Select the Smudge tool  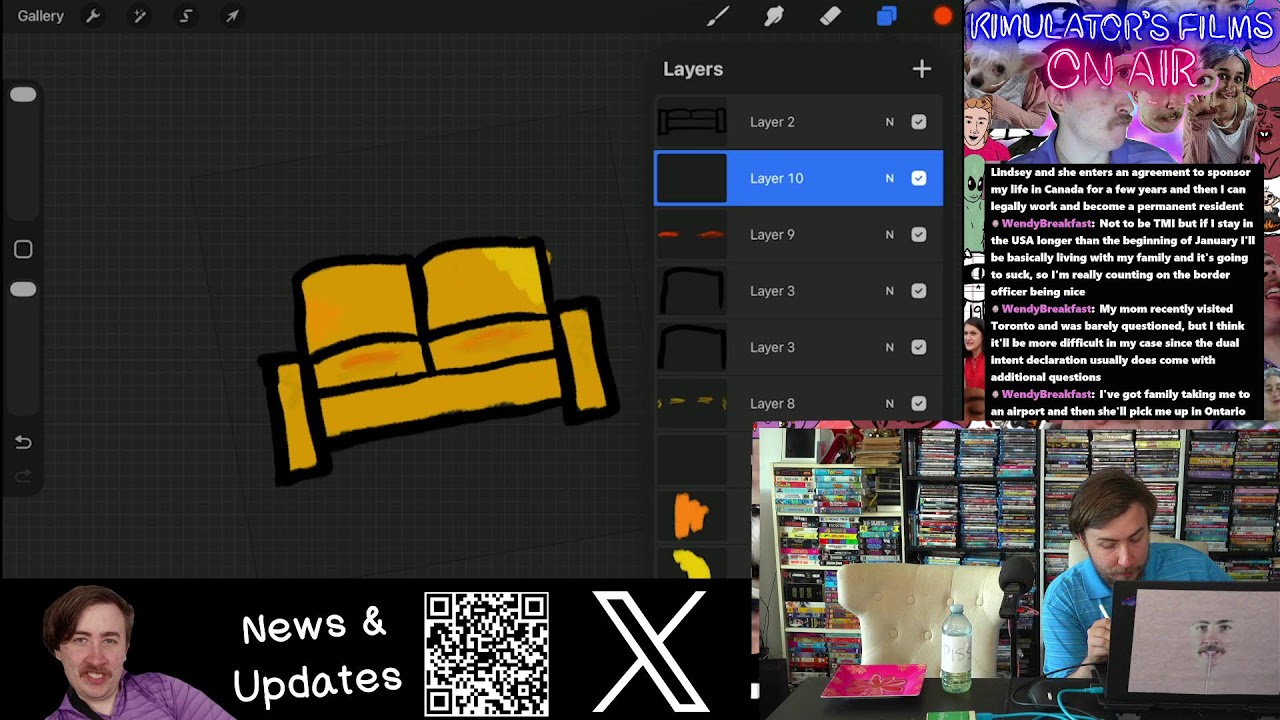coord(774,16)
